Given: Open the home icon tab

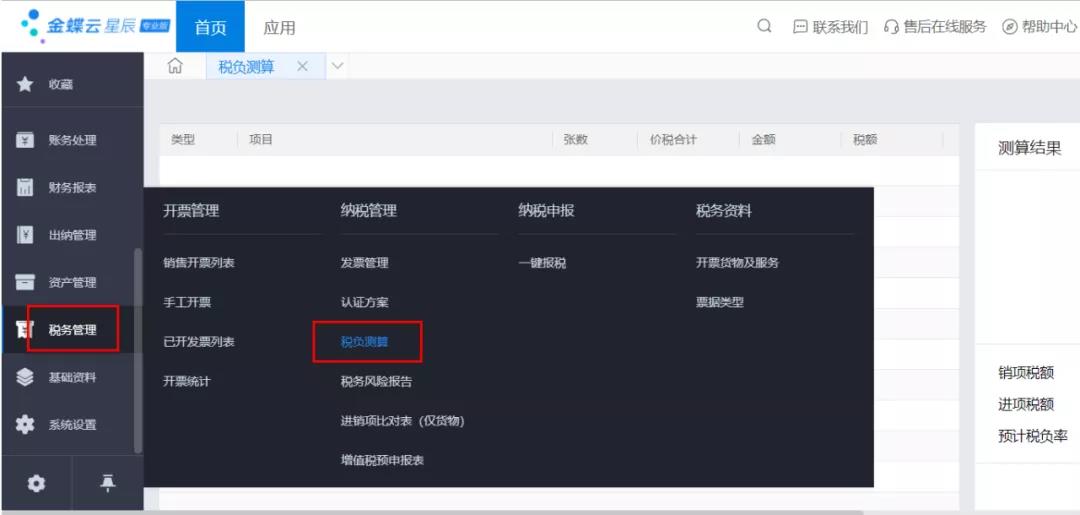Looking at the screenshot, I should point(176,66).
